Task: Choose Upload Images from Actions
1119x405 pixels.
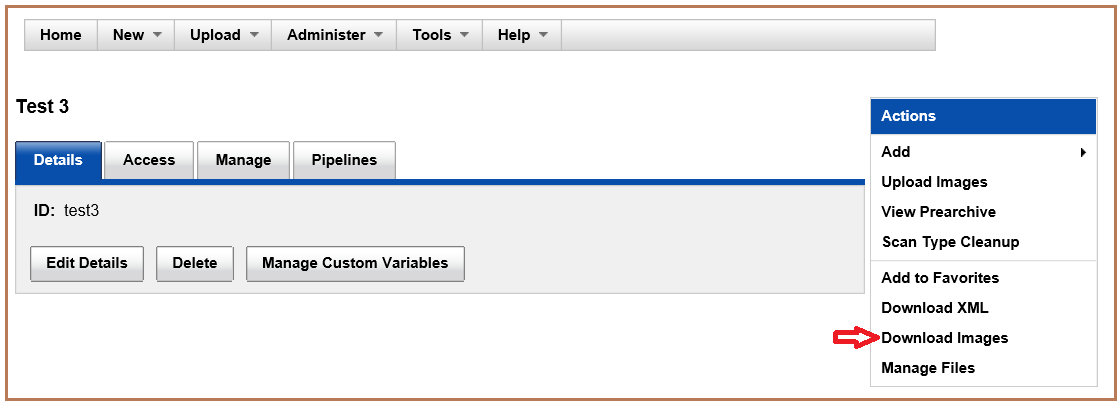Action: (934, 182)
